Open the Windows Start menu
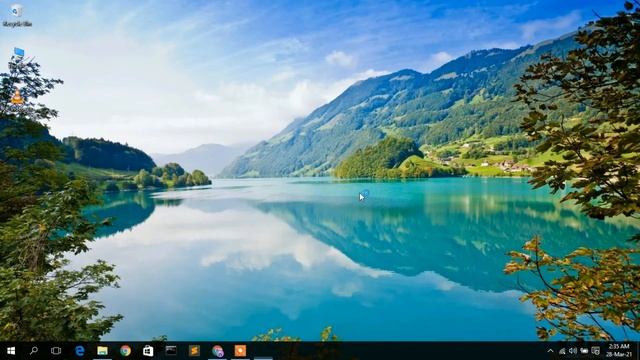This screenshot has height=360, width=640. pos(11,351)
